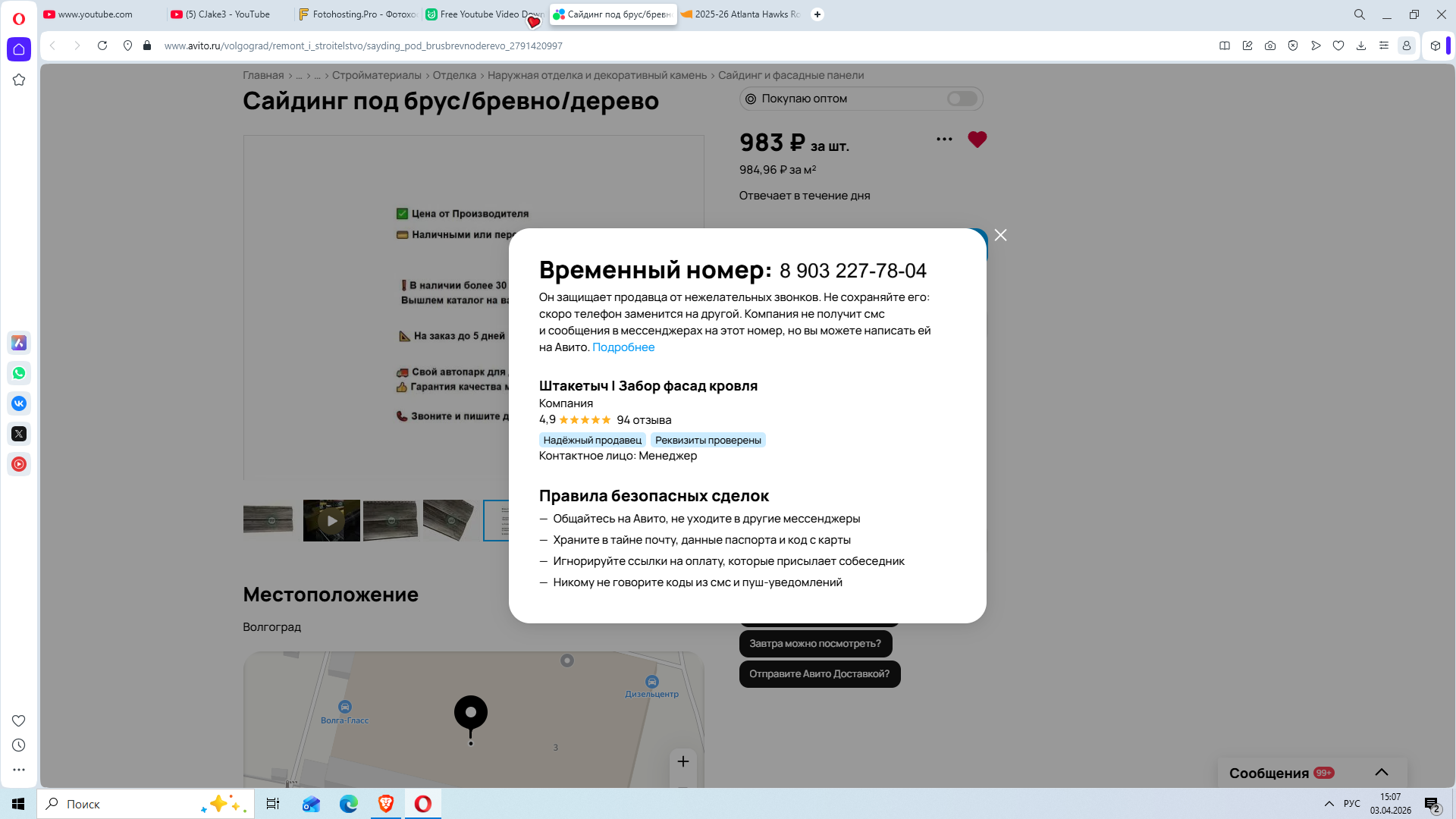
Task: Open Aria AI sidebar icon
Action: 19,343
